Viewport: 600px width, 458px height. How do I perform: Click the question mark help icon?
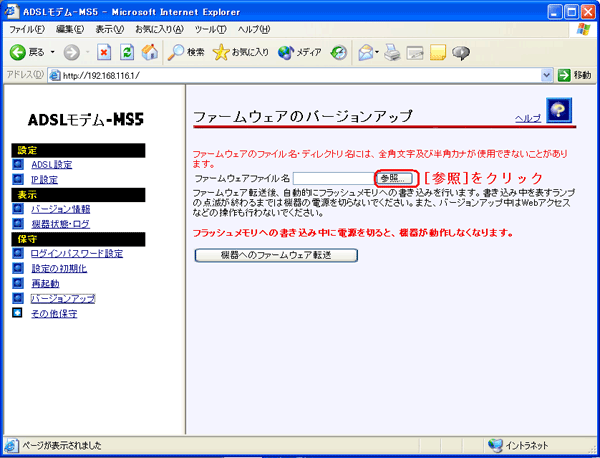tap(559, 110)
